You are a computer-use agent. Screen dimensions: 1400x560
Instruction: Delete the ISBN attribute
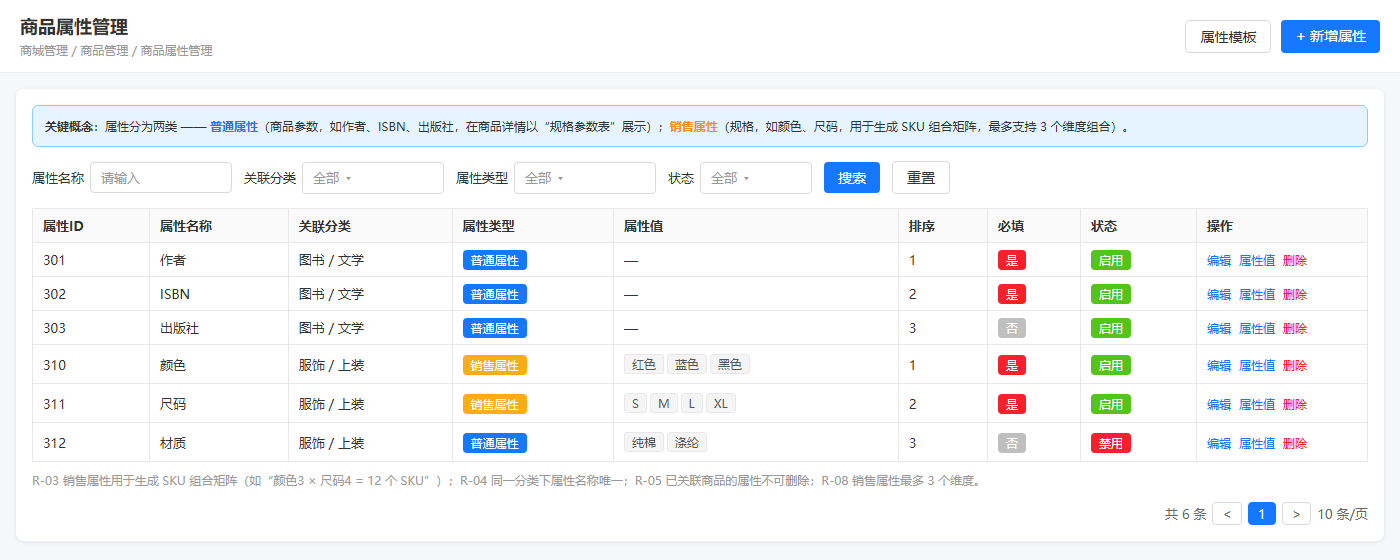(x=1295, y=294)
